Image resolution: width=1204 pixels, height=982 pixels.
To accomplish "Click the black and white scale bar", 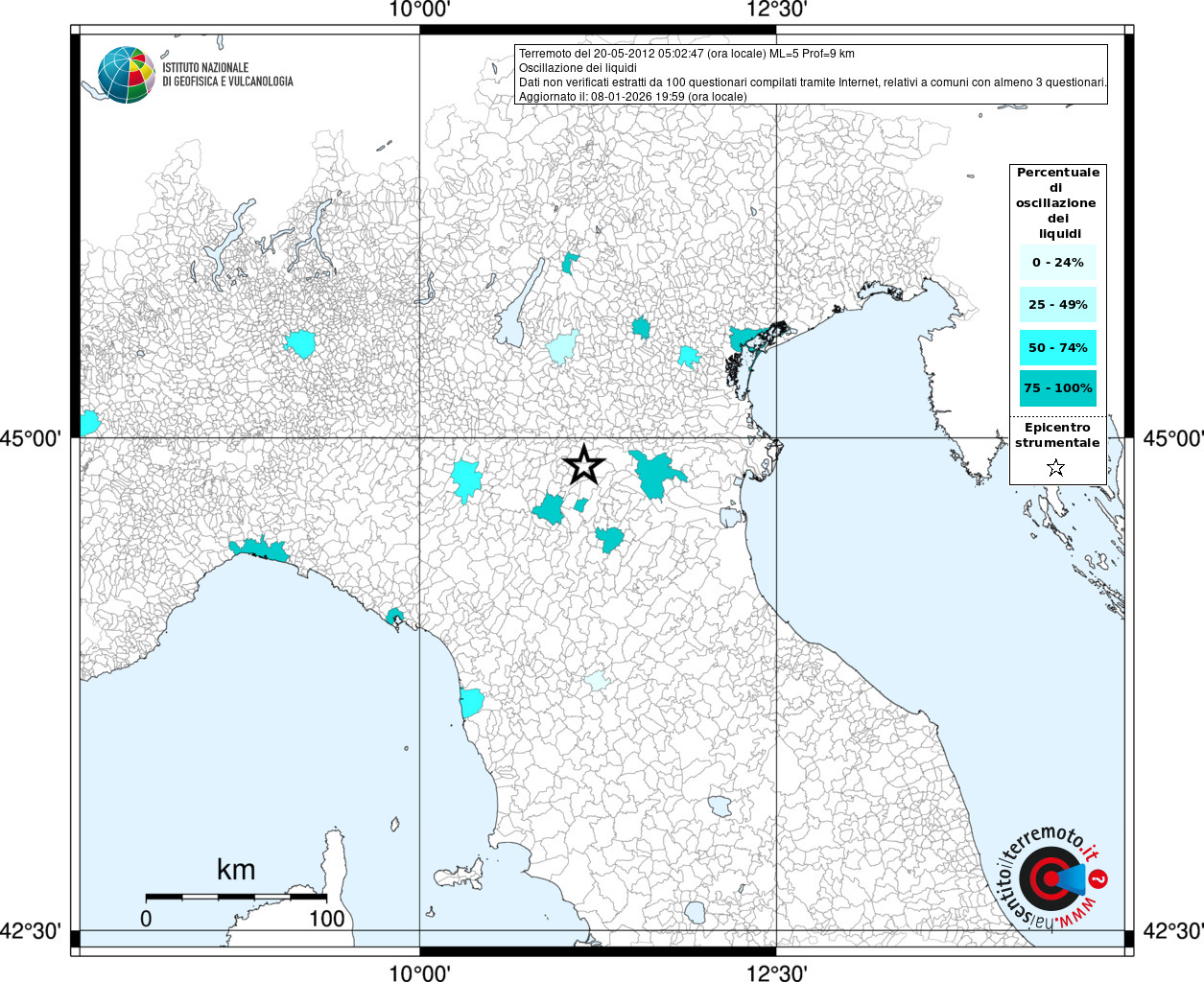I will point(236,898).
